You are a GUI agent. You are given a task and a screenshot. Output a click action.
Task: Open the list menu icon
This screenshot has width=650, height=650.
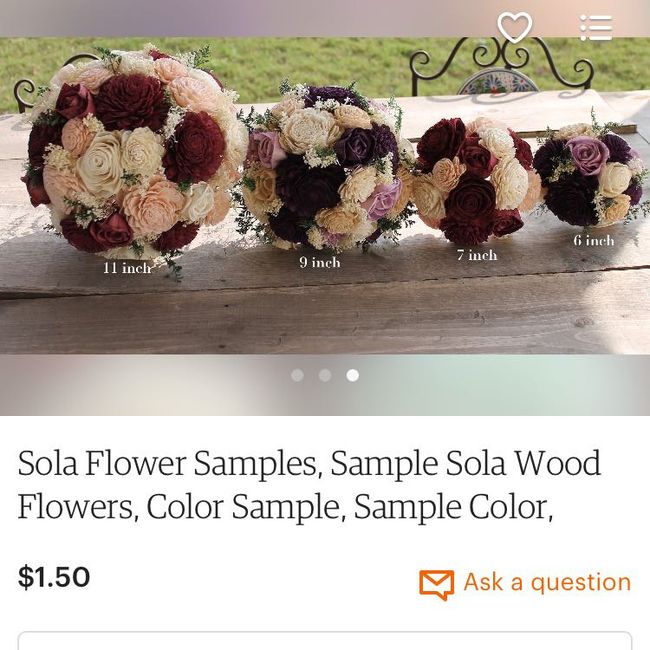[x=596, y=27]
